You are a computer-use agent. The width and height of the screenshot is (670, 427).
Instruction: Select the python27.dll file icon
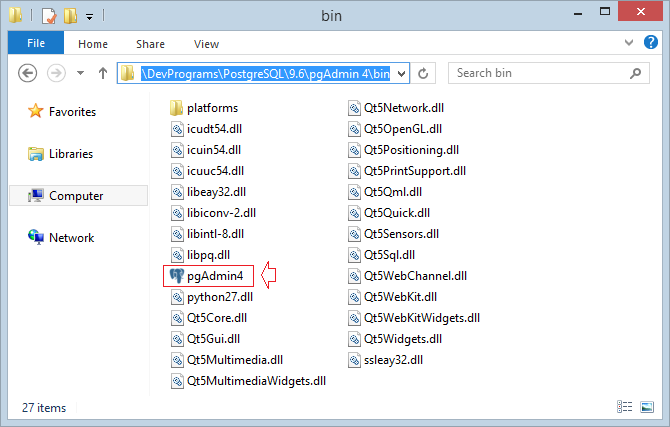click(x=177, y=297)
